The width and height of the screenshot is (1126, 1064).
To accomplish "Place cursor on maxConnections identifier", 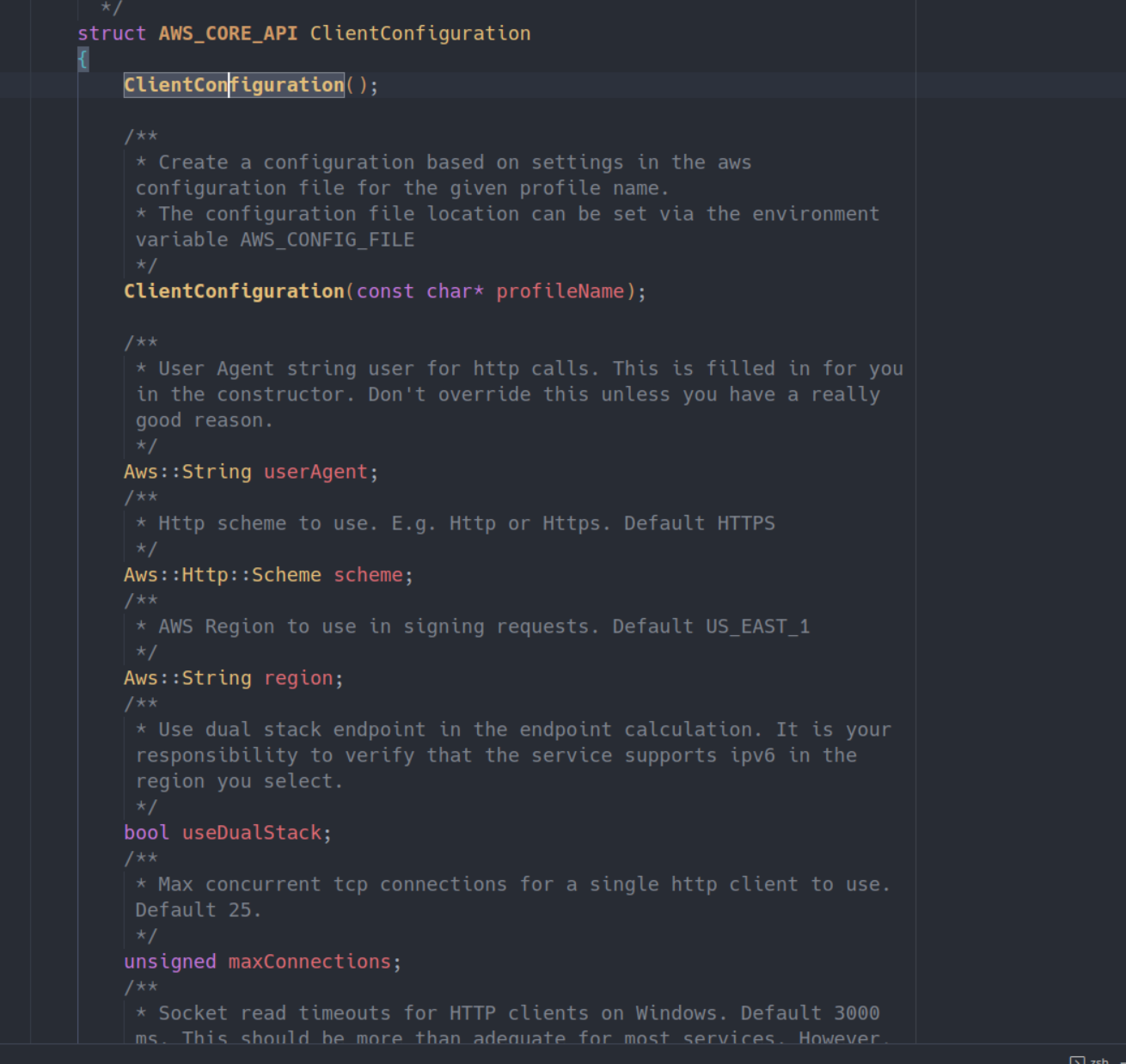I will (x=309, y=961).
